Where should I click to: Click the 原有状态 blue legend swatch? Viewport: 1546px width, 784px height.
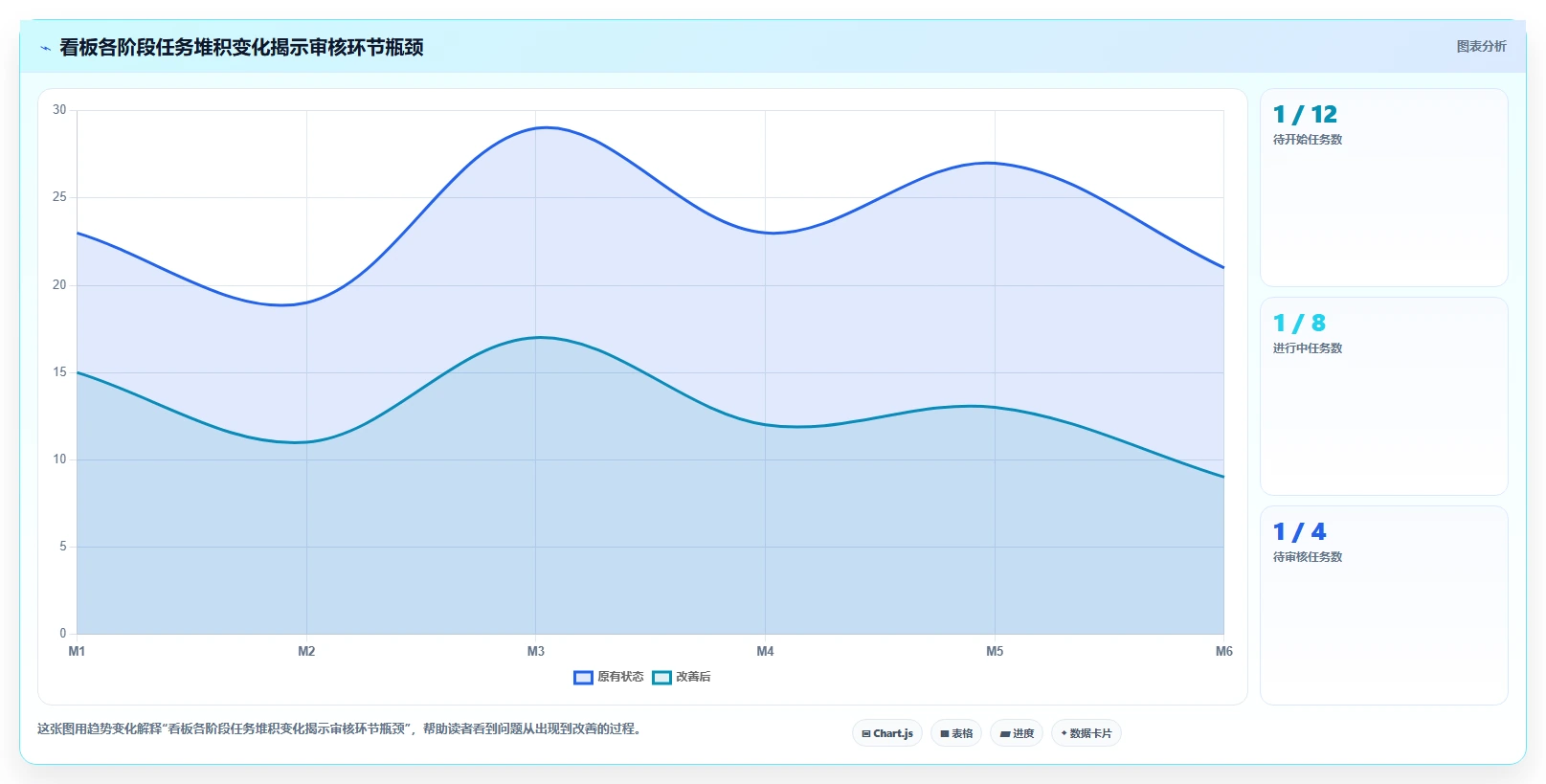point(583,678)
